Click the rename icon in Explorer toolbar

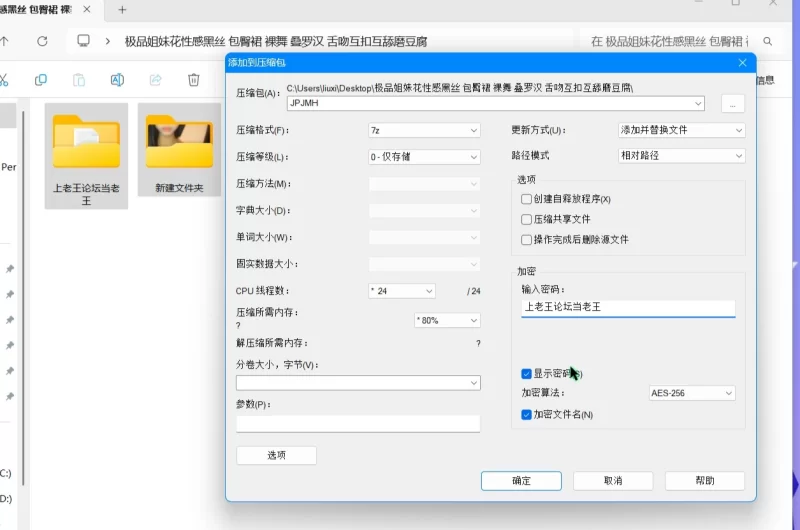click(x=117, y=80)
